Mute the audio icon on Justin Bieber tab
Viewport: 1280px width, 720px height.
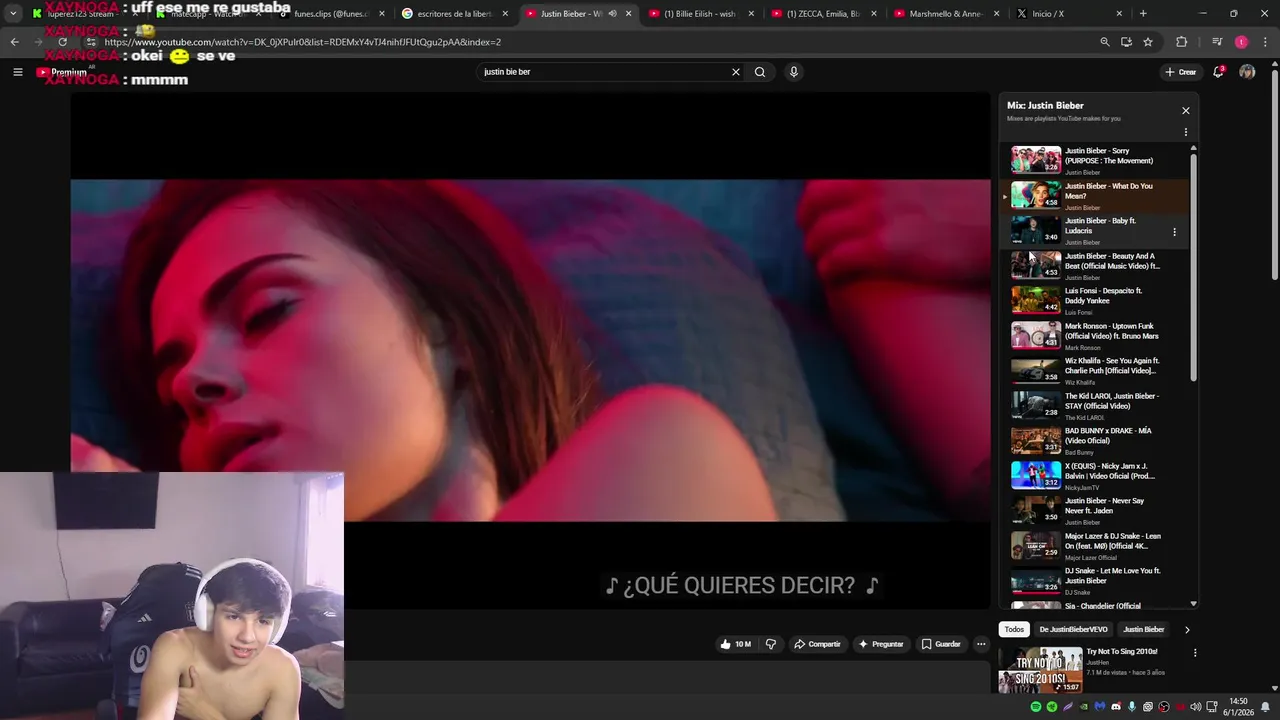click(x=612, y=14)
